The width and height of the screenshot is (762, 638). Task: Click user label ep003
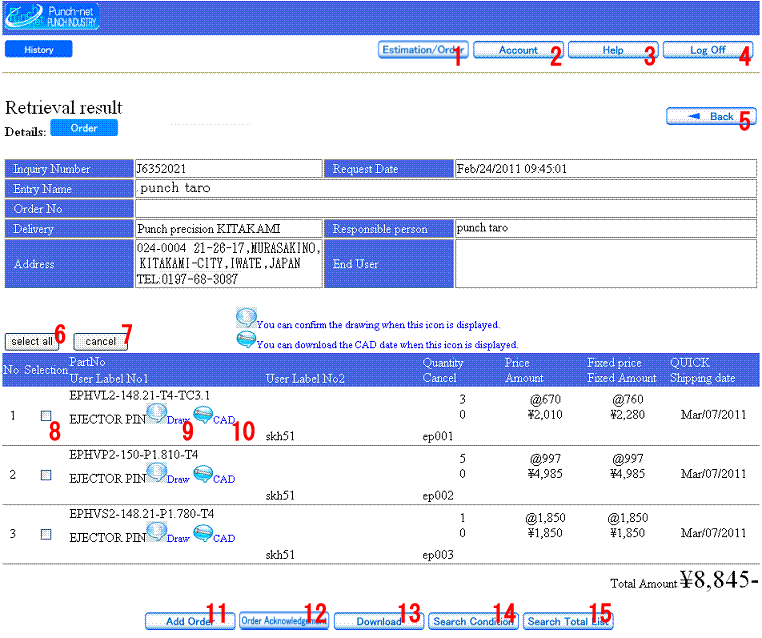tap(438, 555)
